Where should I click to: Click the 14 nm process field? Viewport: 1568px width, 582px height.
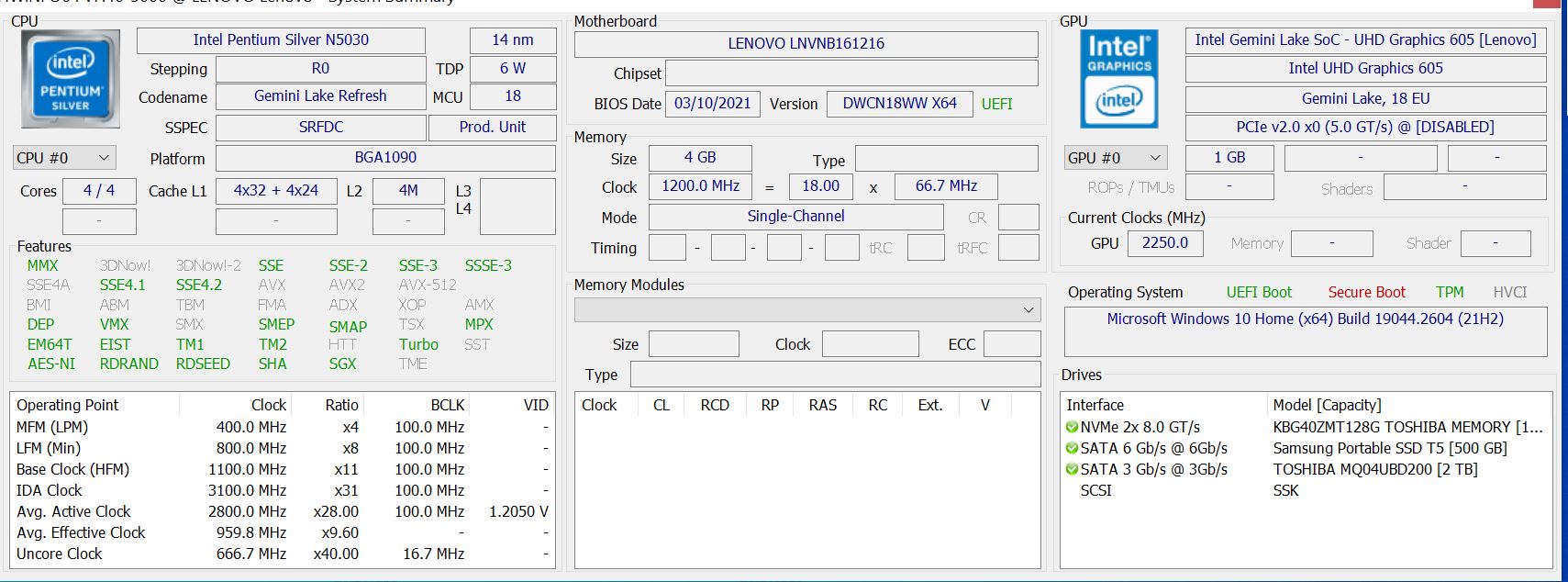[513, 40]
